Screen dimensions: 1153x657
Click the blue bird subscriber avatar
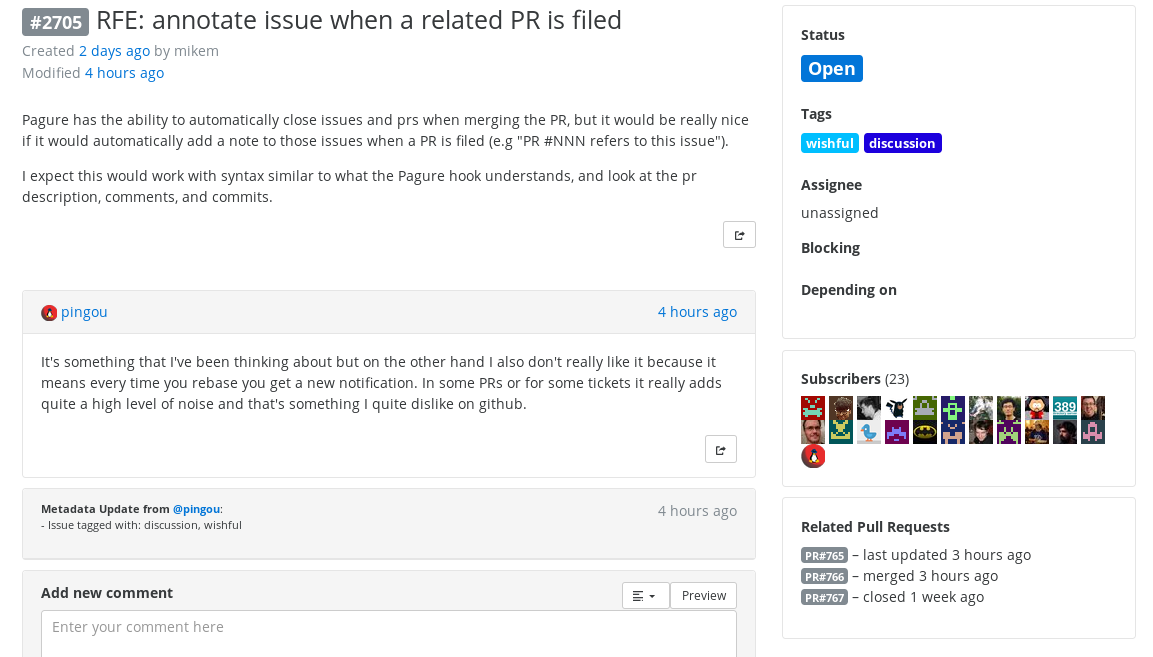(x=868, y=432)
